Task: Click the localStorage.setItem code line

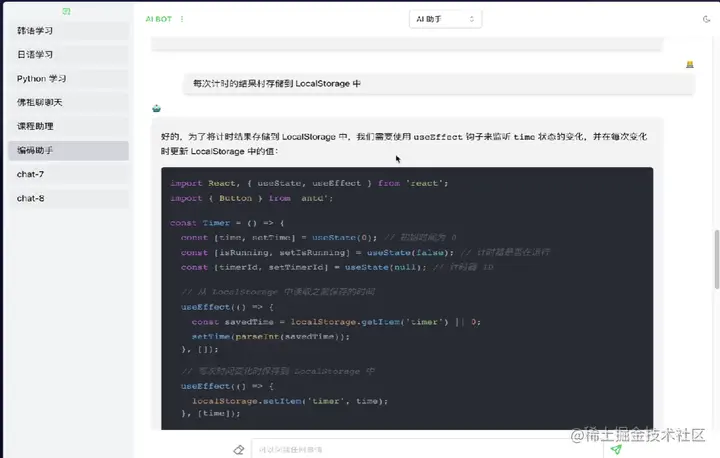Action: (290, 401)
